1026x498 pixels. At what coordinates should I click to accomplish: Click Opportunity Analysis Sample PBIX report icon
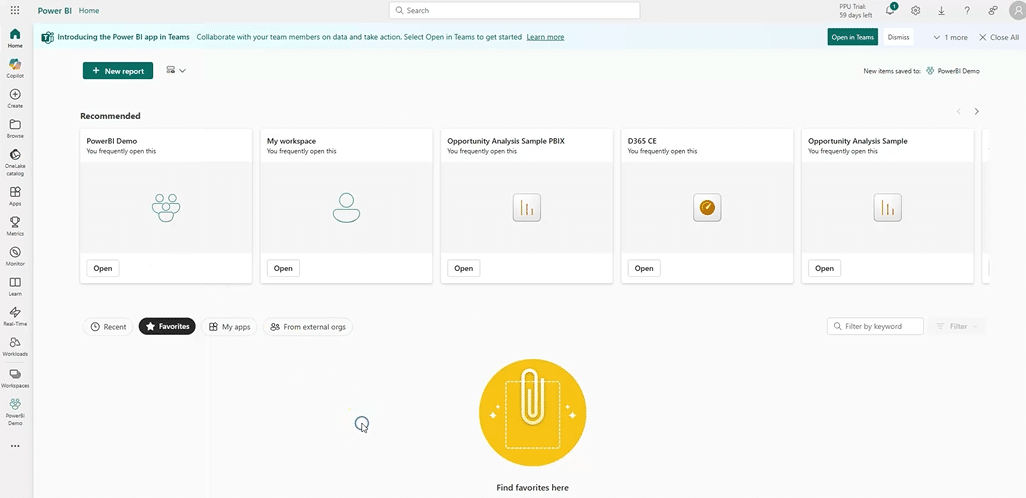pos(527,207)
